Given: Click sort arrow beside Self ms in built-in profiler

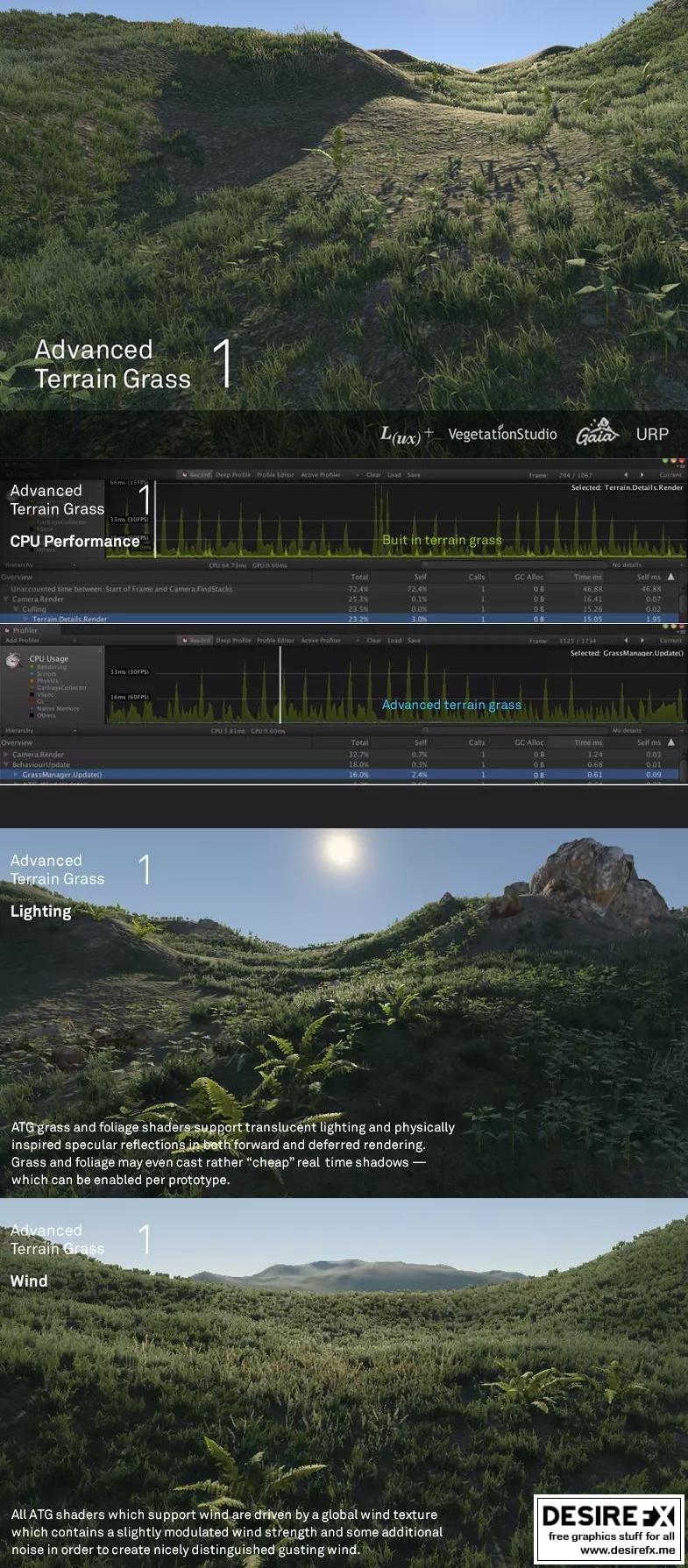Looking at the screenshot, I should pyautogui.click(x=670, y=577).
